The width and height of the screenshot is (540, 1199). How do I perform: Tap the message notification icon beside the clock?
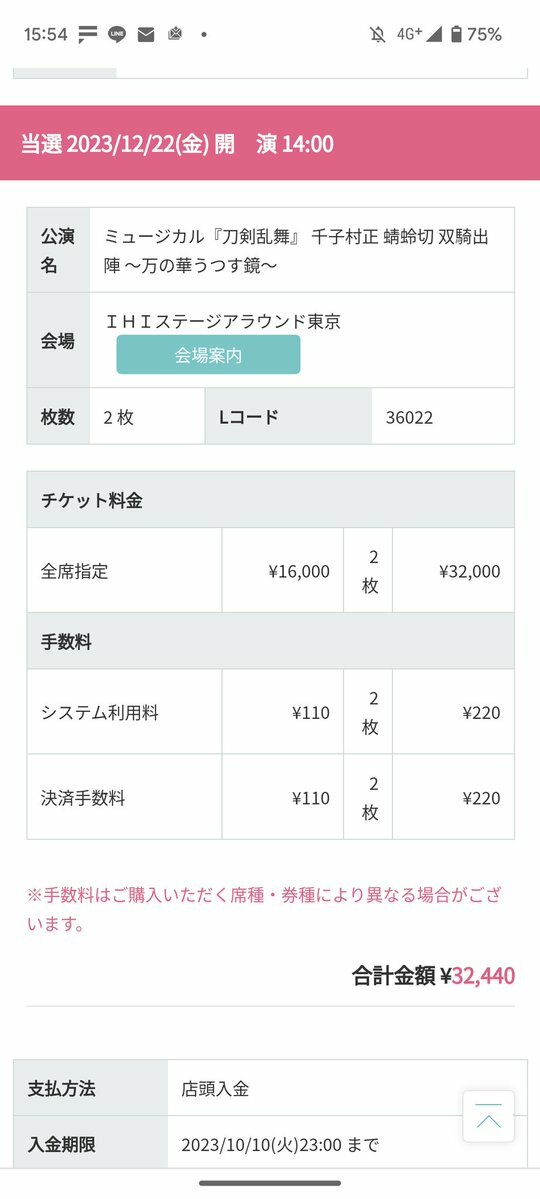point(88,34)
